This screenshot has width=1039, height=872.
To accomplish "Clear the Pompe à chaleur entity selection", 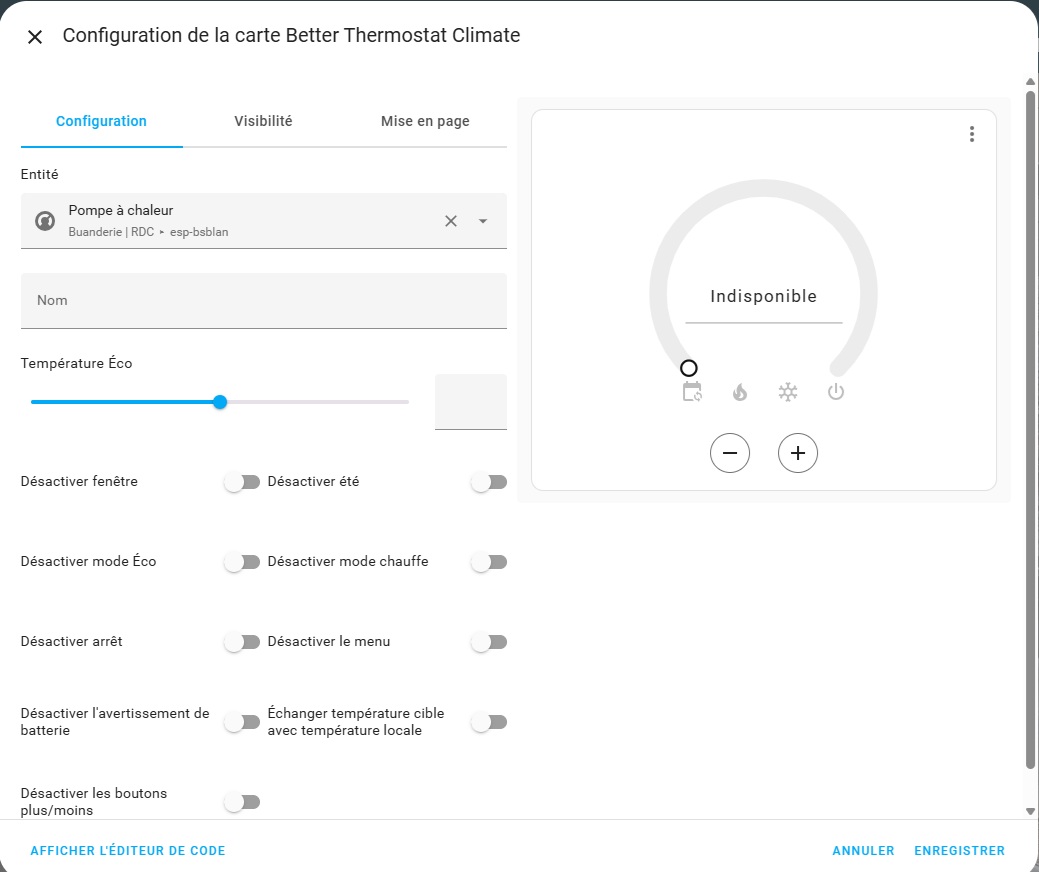I will 451,221.
